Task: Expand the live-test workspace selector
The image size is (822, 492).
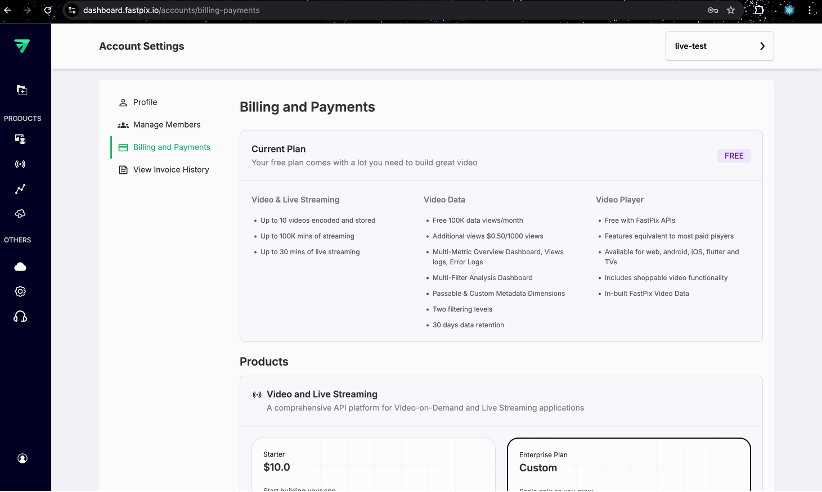Action: 719,46
